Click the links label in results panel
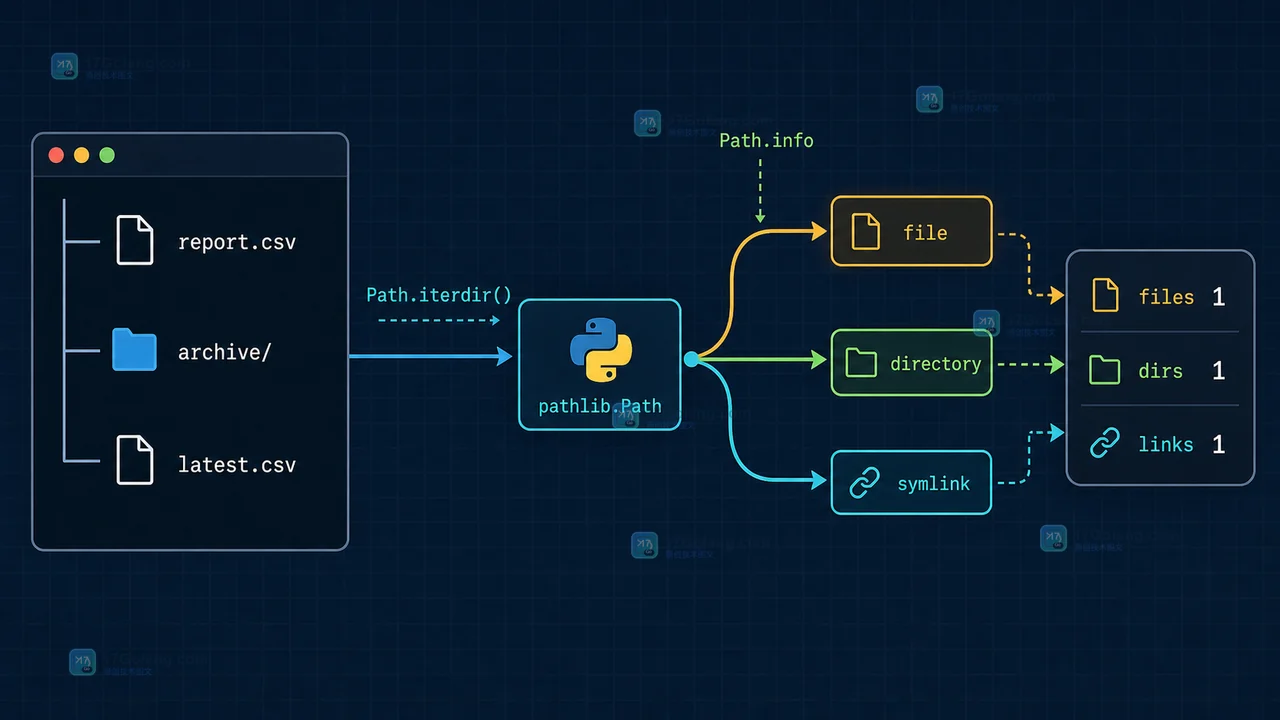Viewport: 1280px width, 720px height. coord(1166,444)
